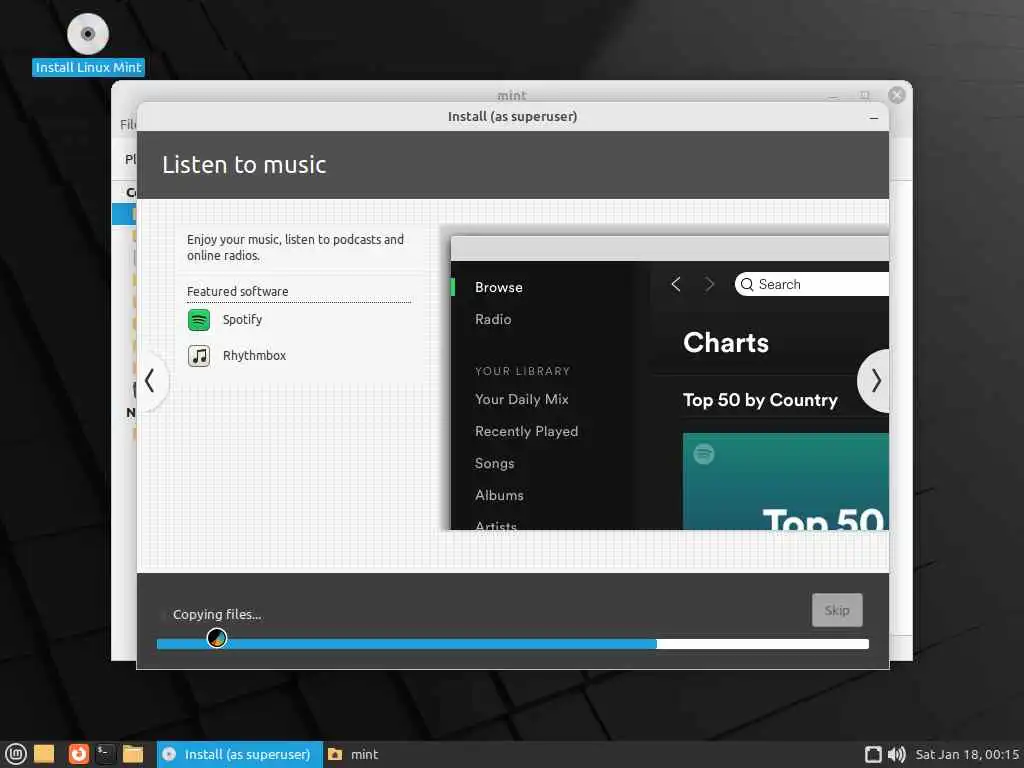1024x768 pixels.
Task: Click Your Daily Mix in preview
Action: click(522, 399)
